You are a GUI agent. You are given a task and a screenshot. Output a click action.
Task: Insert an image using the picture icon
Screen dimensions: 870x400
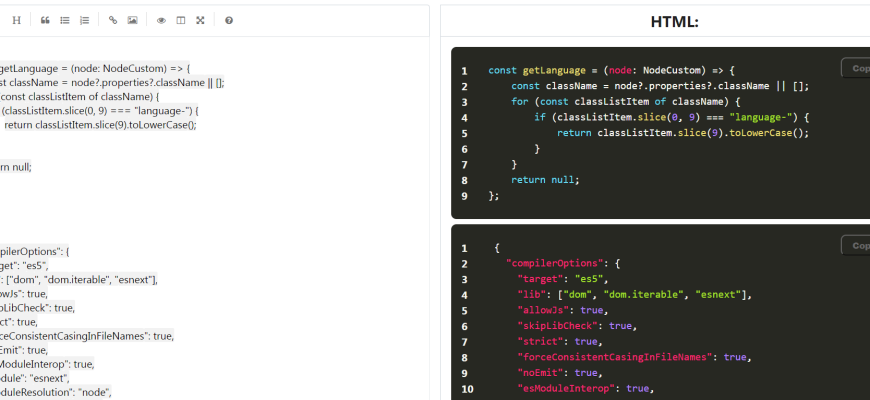[x=132, y=20]
